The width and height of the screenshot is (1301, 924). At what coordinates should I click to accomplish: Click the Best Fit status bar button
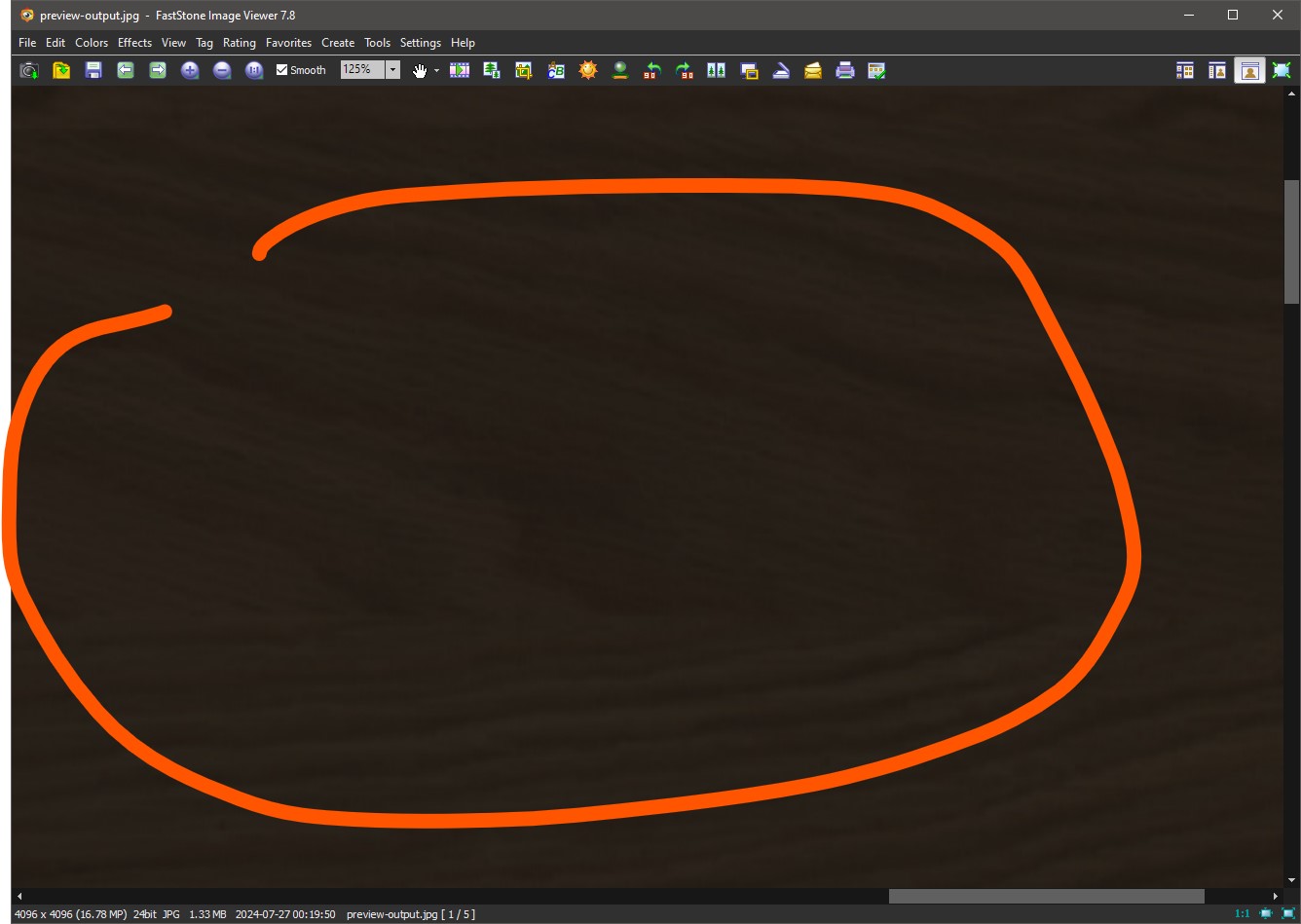point(1266,914)
